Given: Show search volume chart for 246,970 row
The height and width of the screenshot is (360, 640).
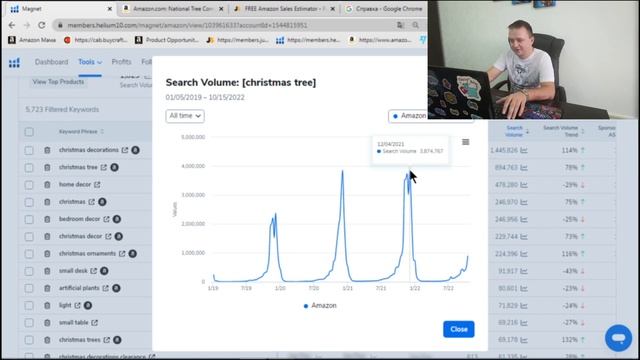Looking at the screenshot, I should pyautogui.click(x=524, y=202).
